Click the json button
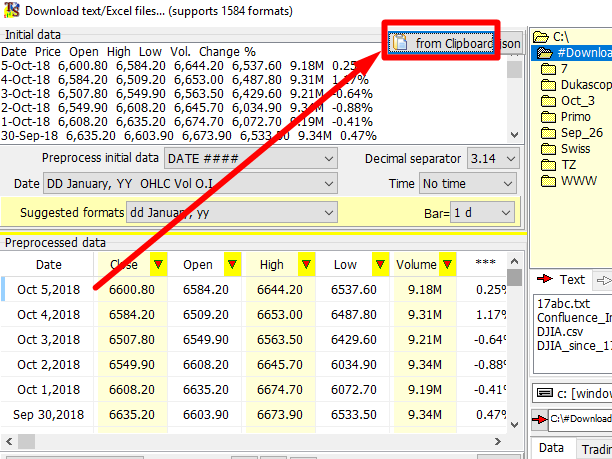Viewport: 612px width, 459px height. tap(510, 44)
